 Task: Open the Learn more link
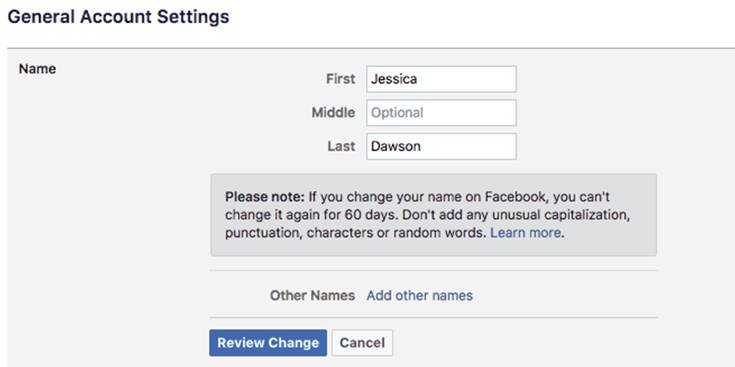click(x=525, y=232)
